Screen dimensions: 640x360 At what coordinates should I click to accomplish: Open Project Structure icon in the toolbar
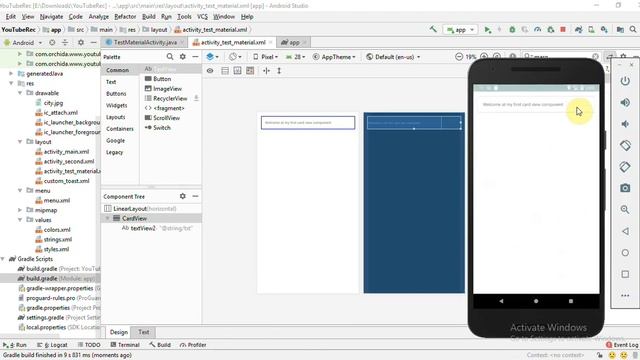[x=620, y=29]
